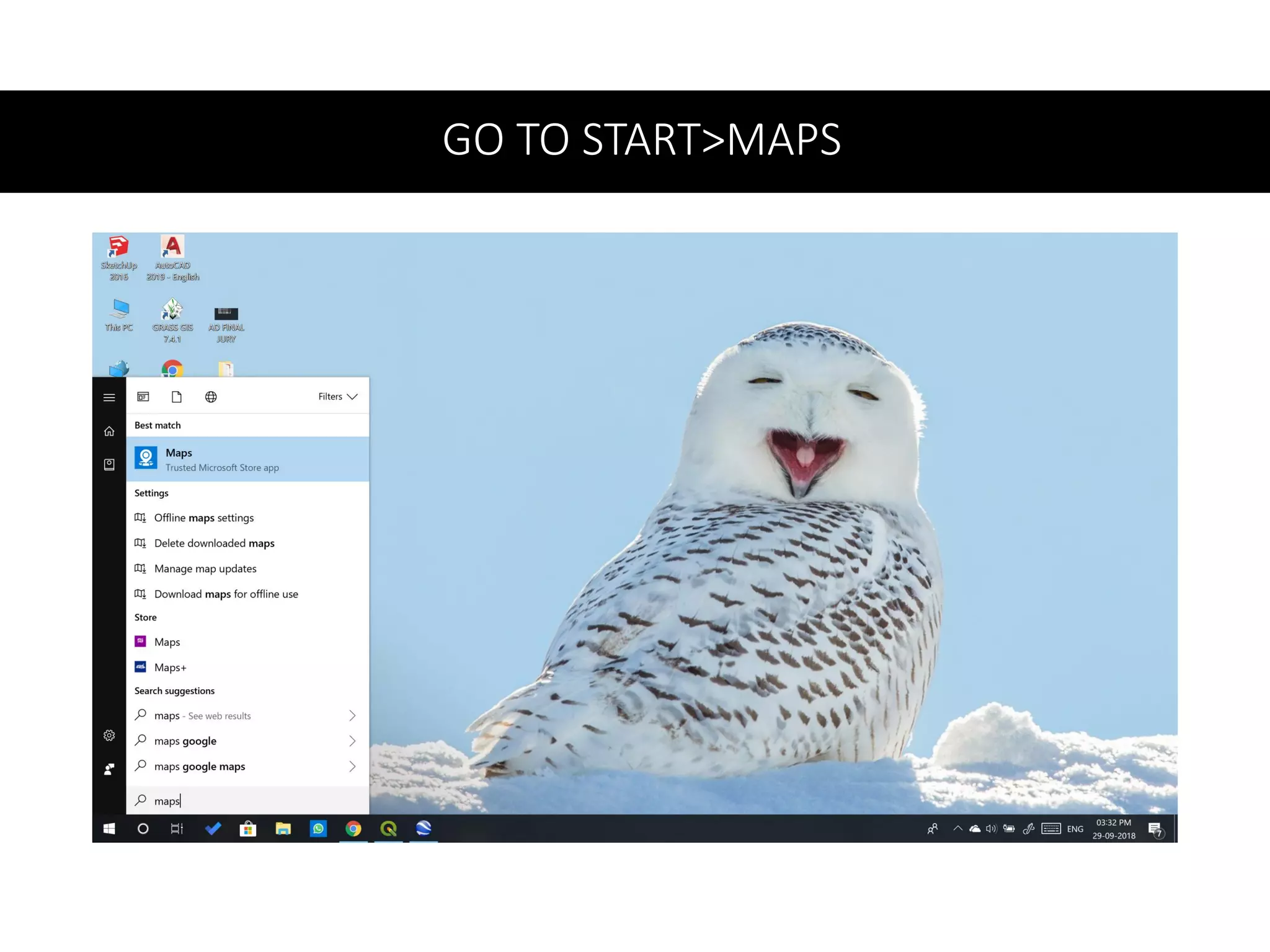Click the Home icon in search sidebar
The image size is (1270, 952).
tap(109, 431)
